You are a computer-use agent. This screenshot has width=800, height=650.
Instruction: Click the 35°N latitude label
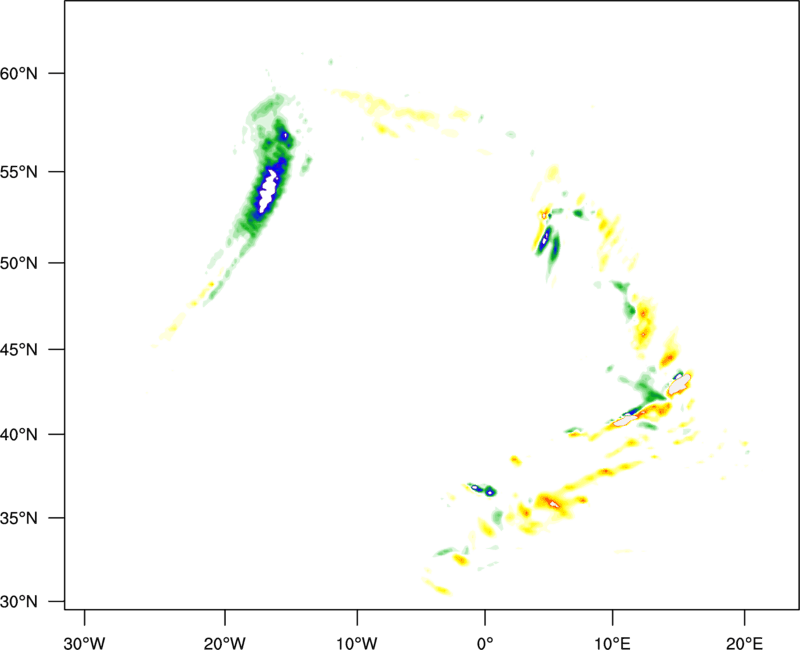[19, 518]
